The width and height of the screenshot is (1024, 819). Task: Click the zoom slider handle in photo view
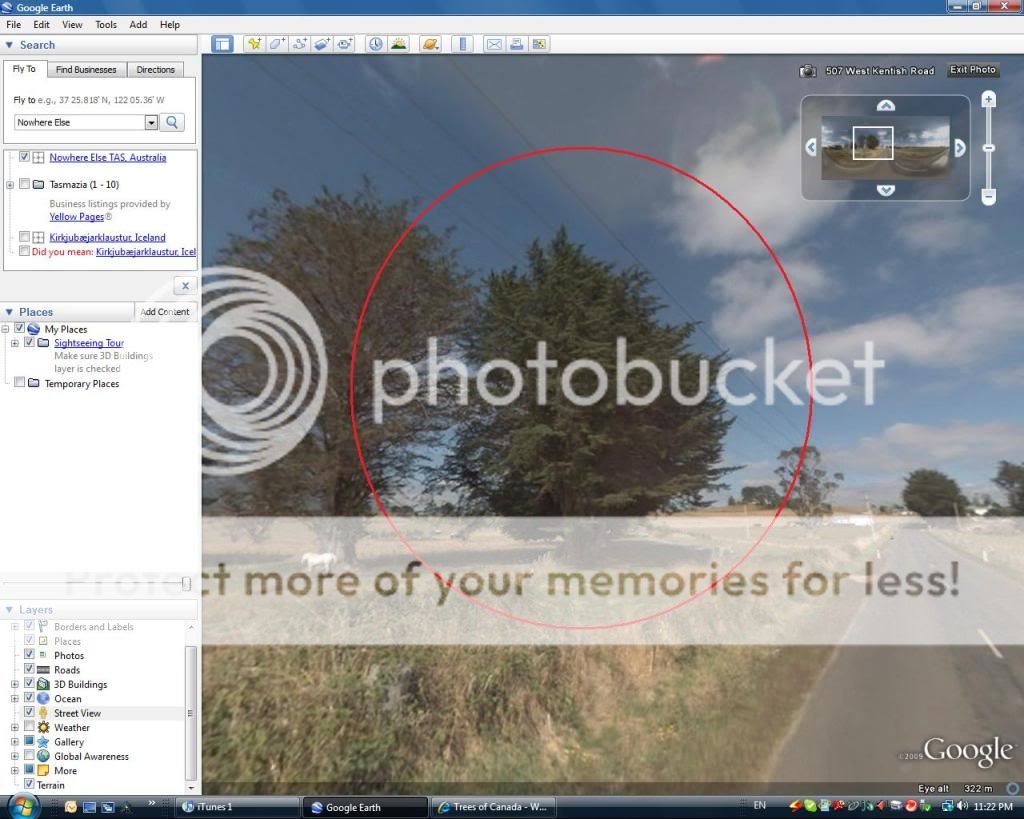pos(989,148)
